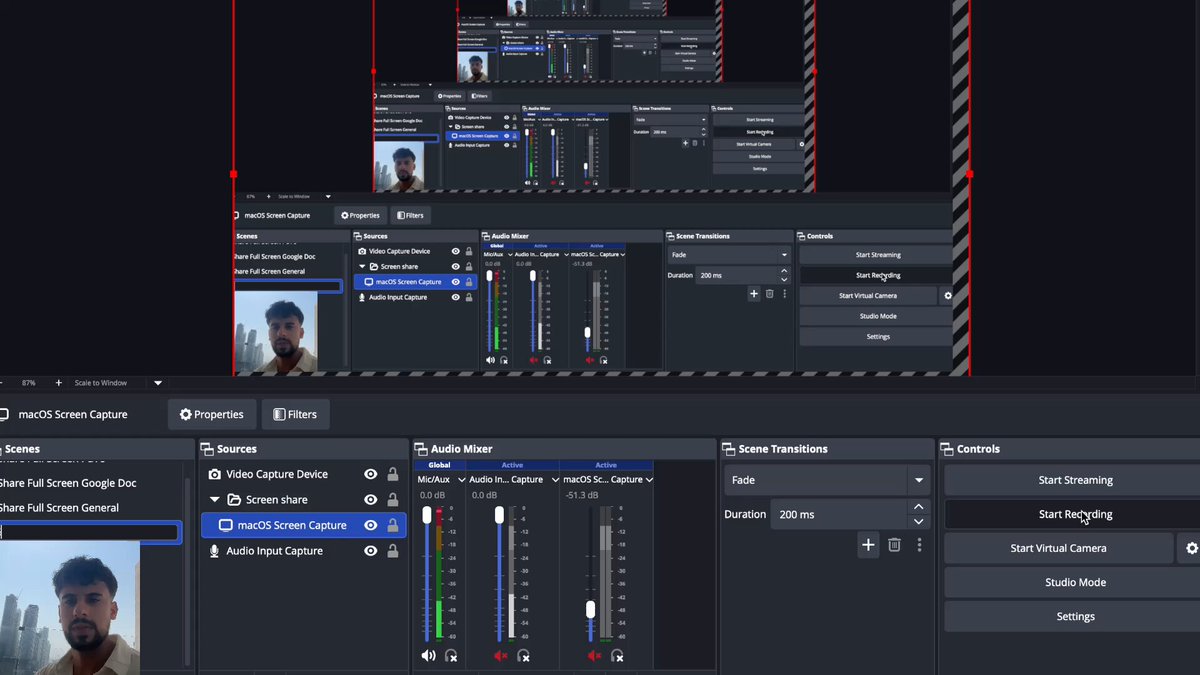Open Scale to Window dropdown arrow
This screenshot has width=1200, height=675.
(157, 383)
